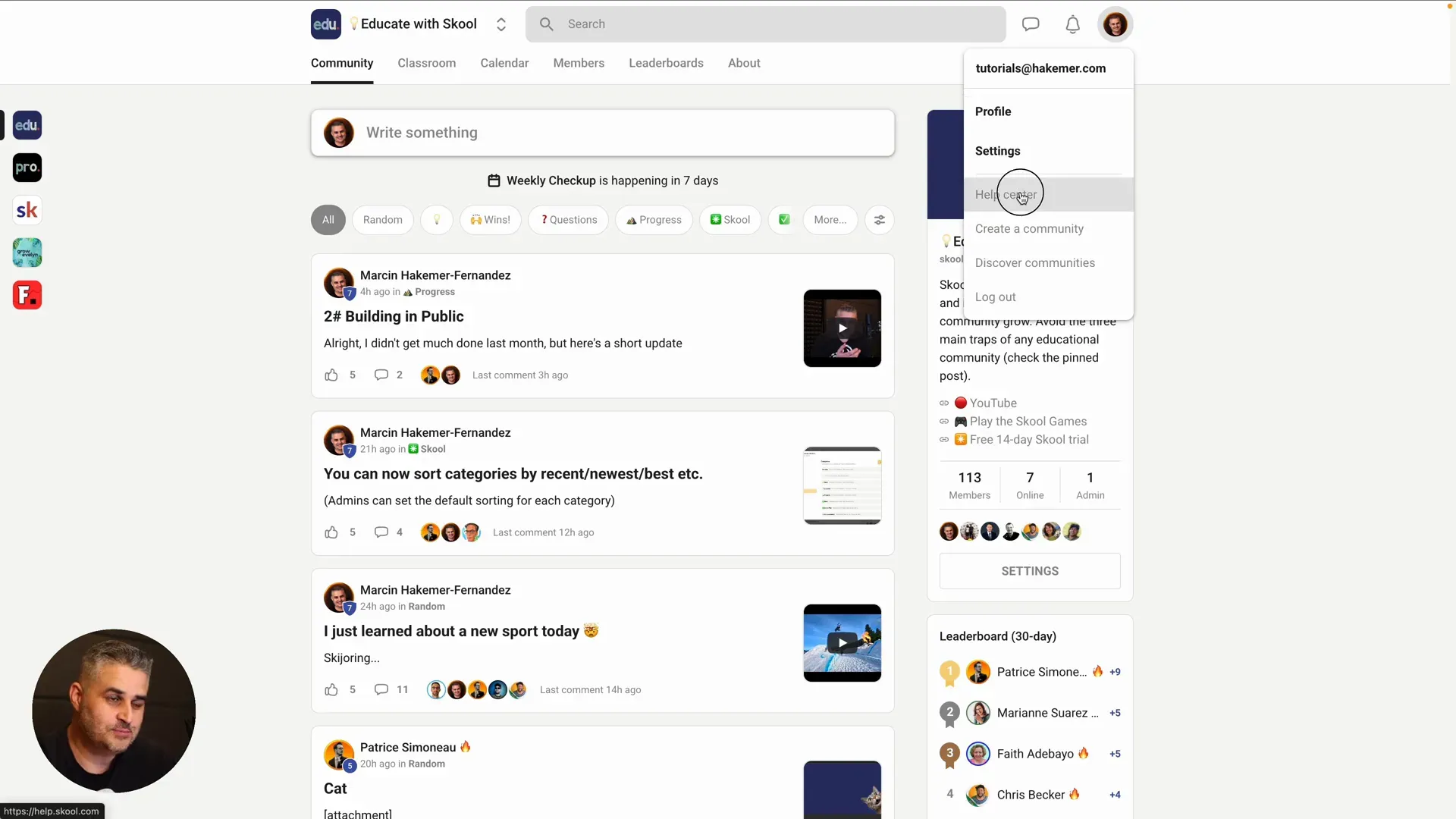Open the sort categories screenshot thumbnail
Image resolution: width=1456 pixels, height=819 pixels.
point(843,485)
